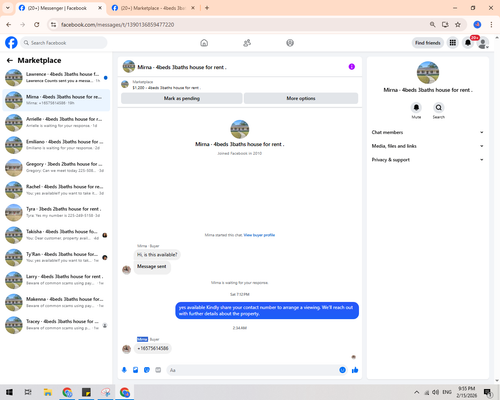Click the volume icon in system tray

click(x=435, y=392)
